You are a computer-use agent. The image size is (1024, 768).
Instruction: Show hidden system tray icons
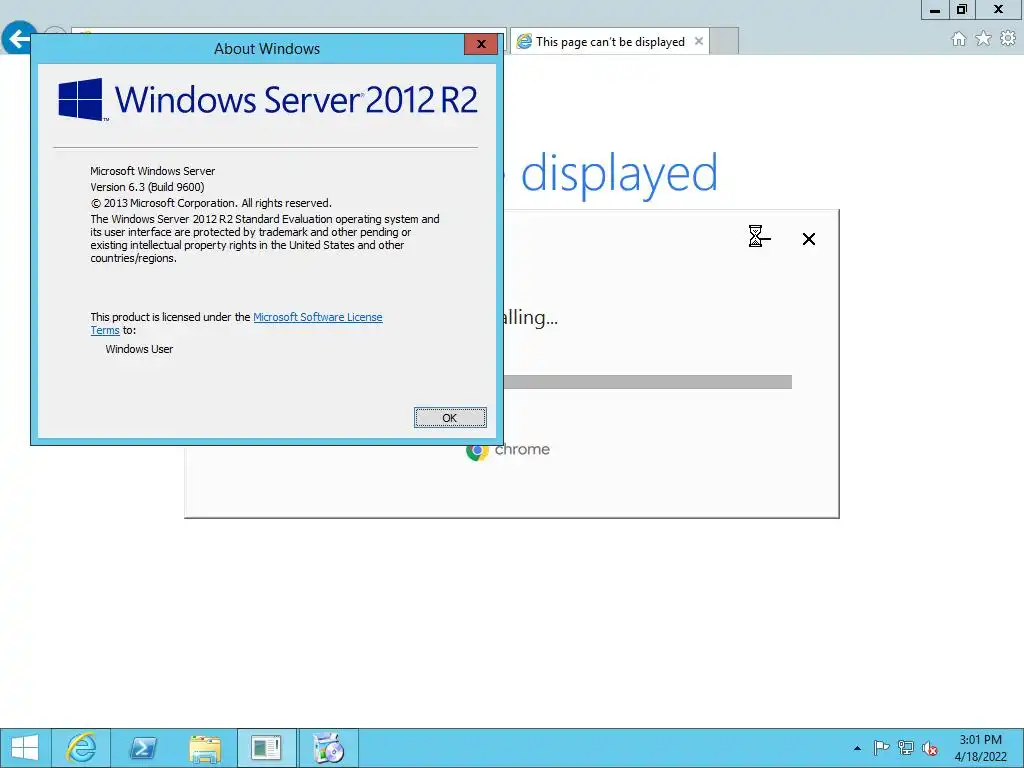pyautogui.click(x=857, y=748)
